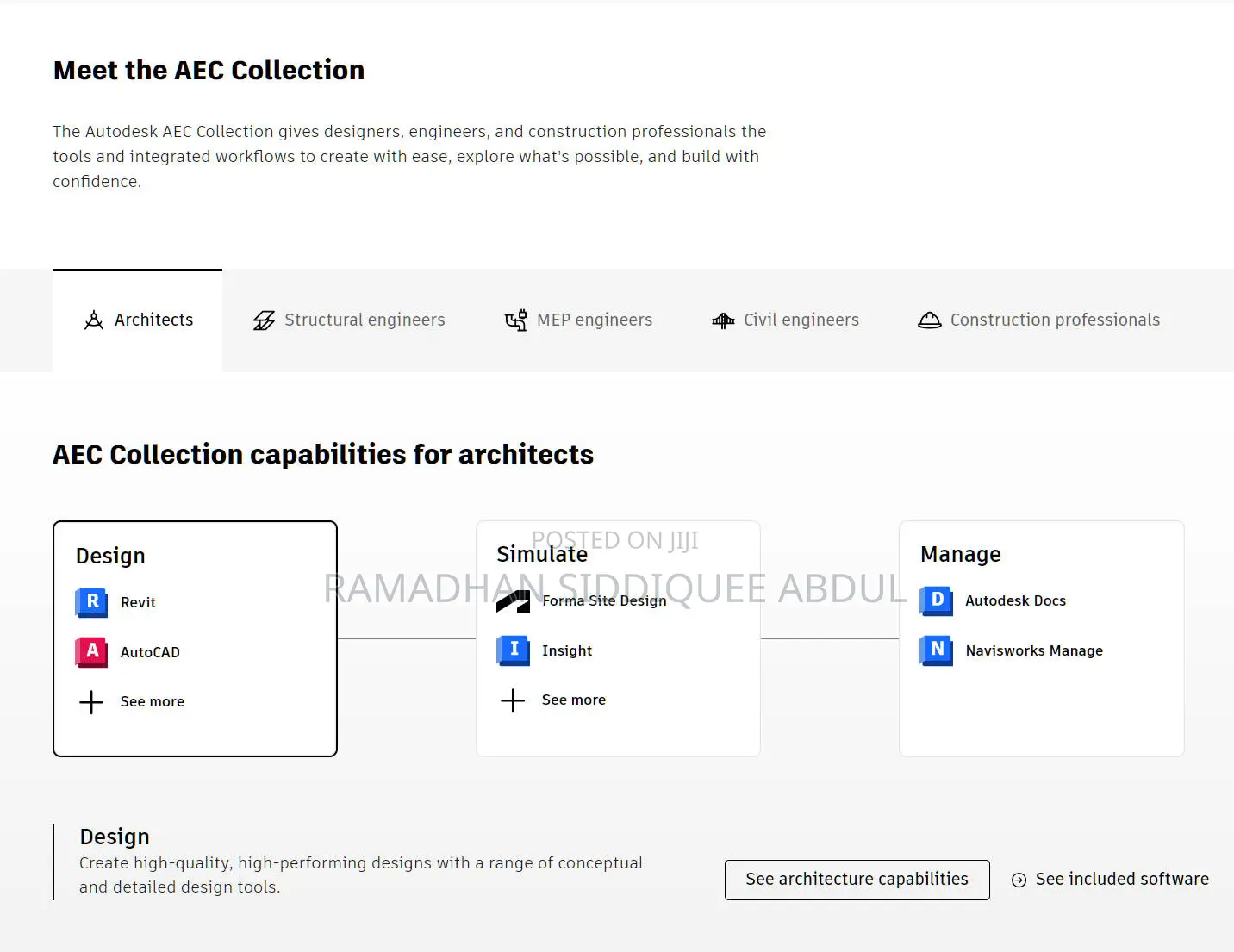Click the Construction professionals hard hat icon

coord(929,320)
